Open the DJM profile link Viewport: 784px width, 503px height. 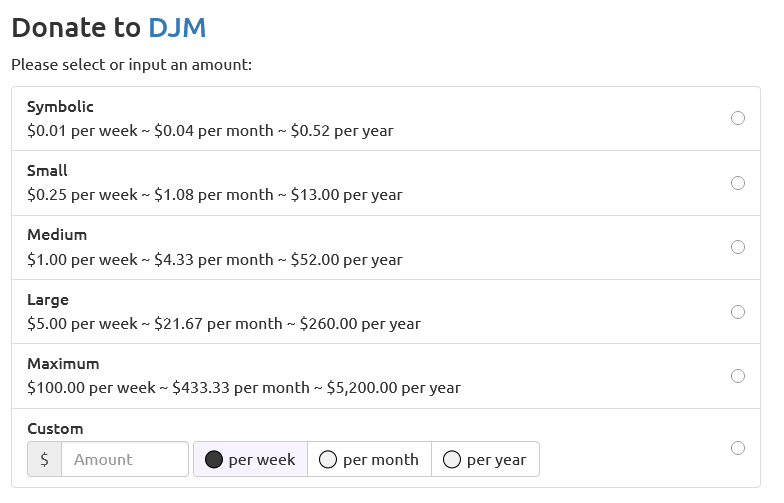point(177,28)
